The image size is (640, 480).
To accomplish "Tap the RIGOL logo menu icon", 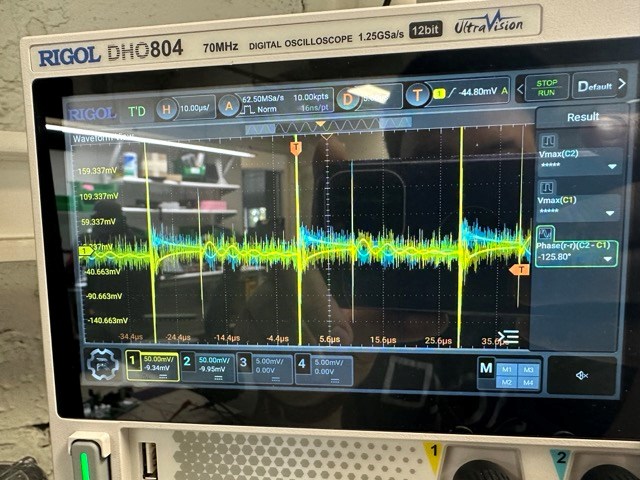I will click(x=92, y=112).
